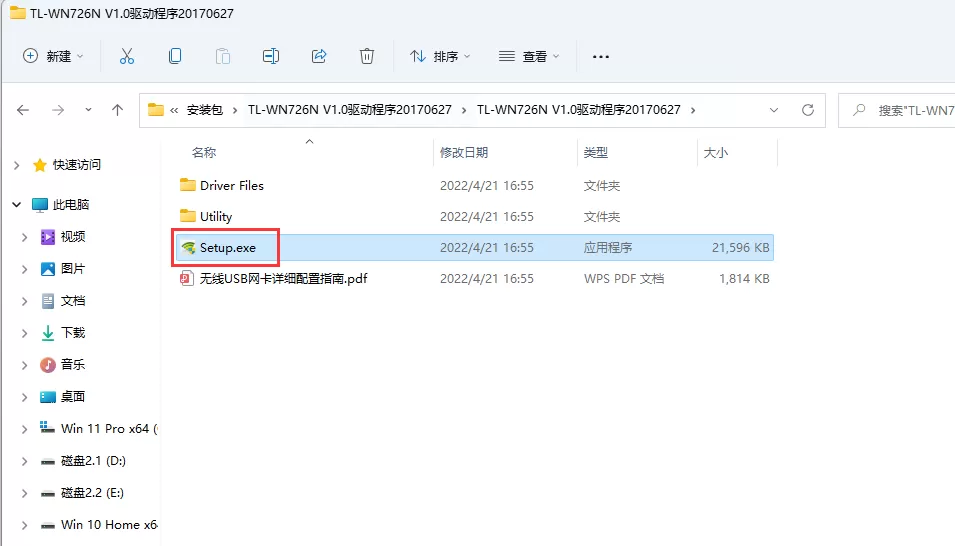The height and width of the screenshot is (546, 955).
Task: Click the Desktop icon in sidebar
Action: click(48, 397)
